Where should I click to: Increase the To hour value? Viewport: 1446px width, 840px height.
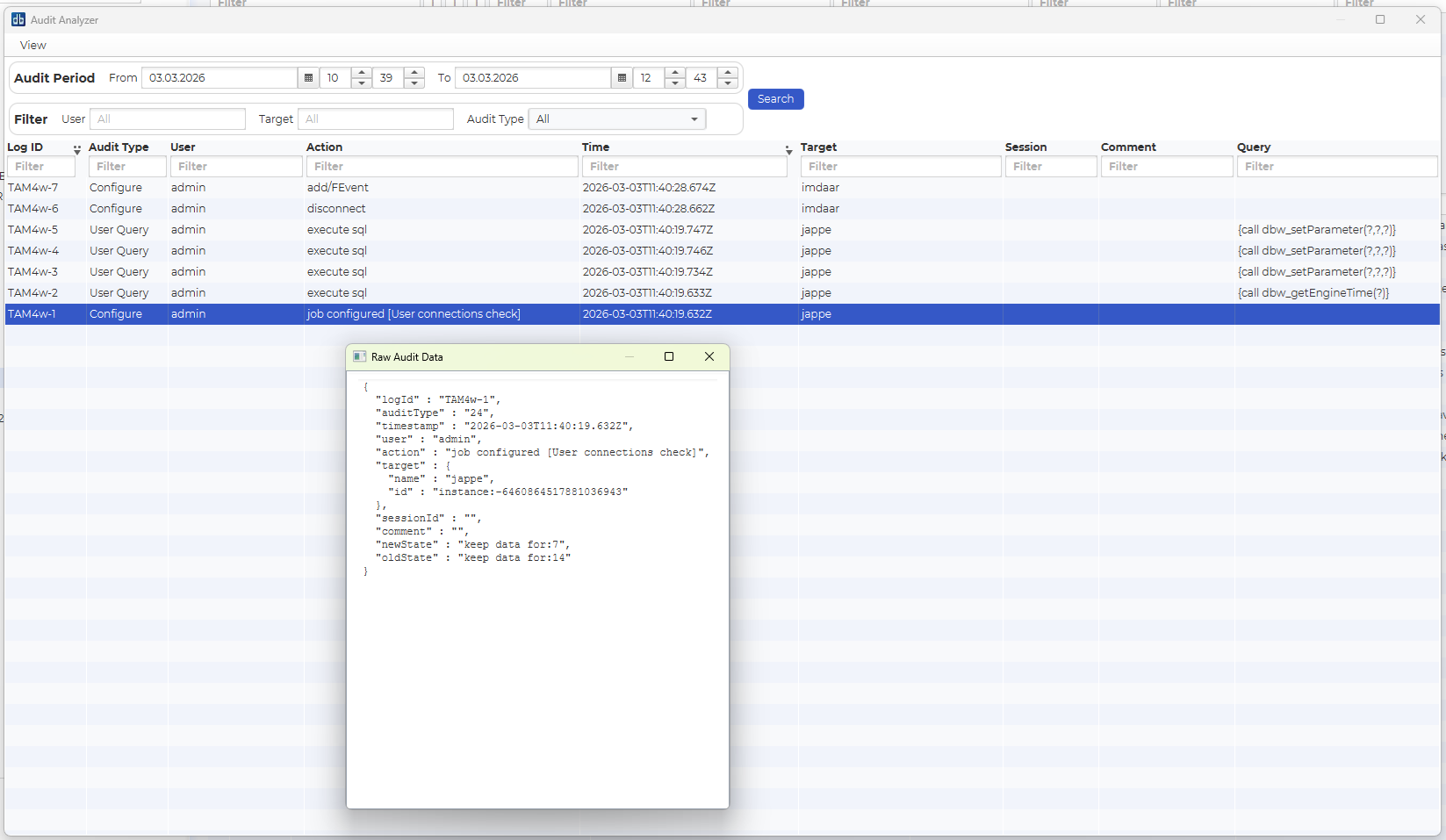pyautogui.click(x=674, y=73)
